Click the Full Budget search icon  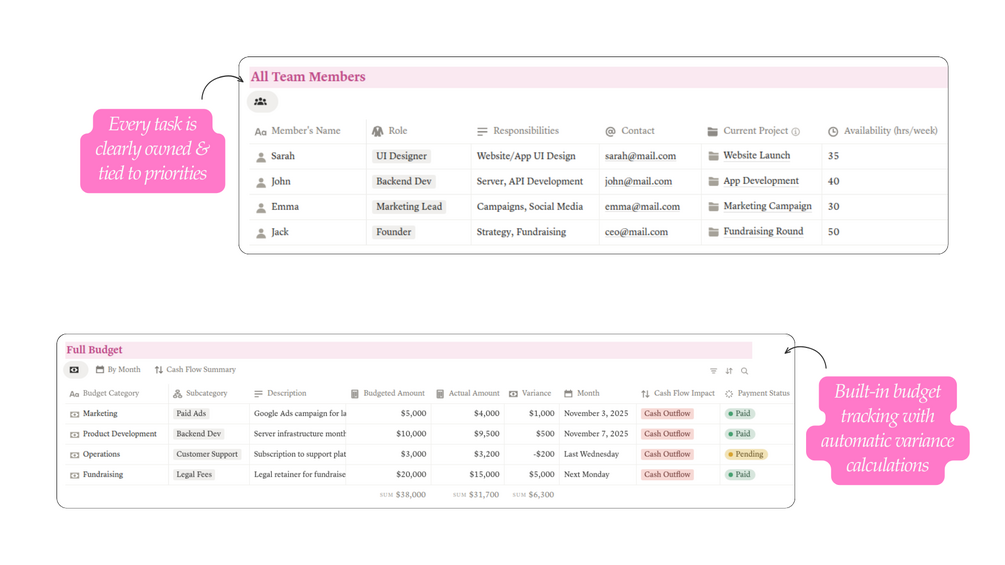click(x=744, y=371)
